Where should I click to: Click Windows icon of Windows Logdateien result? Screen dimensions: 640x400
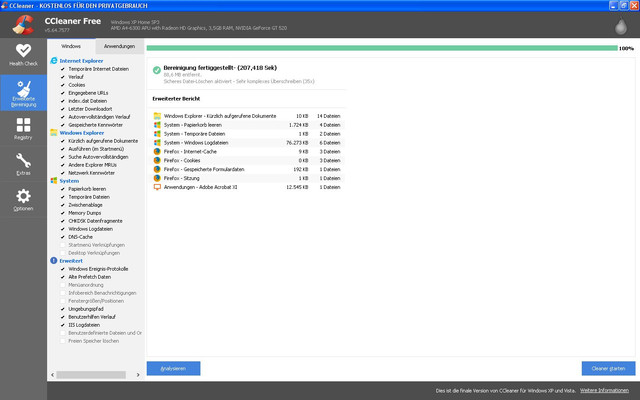coord(157,142)
